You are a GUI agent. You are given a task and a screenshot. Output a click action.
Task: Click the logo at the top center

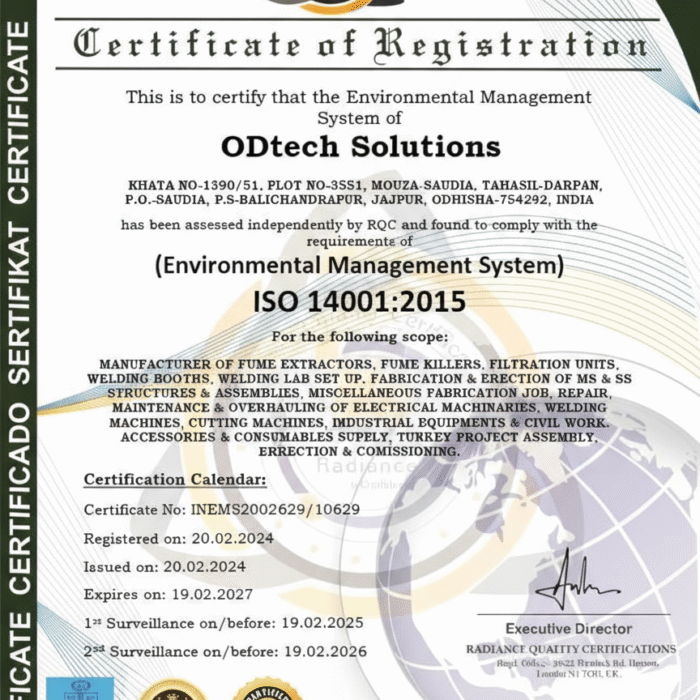coord(349,7)
